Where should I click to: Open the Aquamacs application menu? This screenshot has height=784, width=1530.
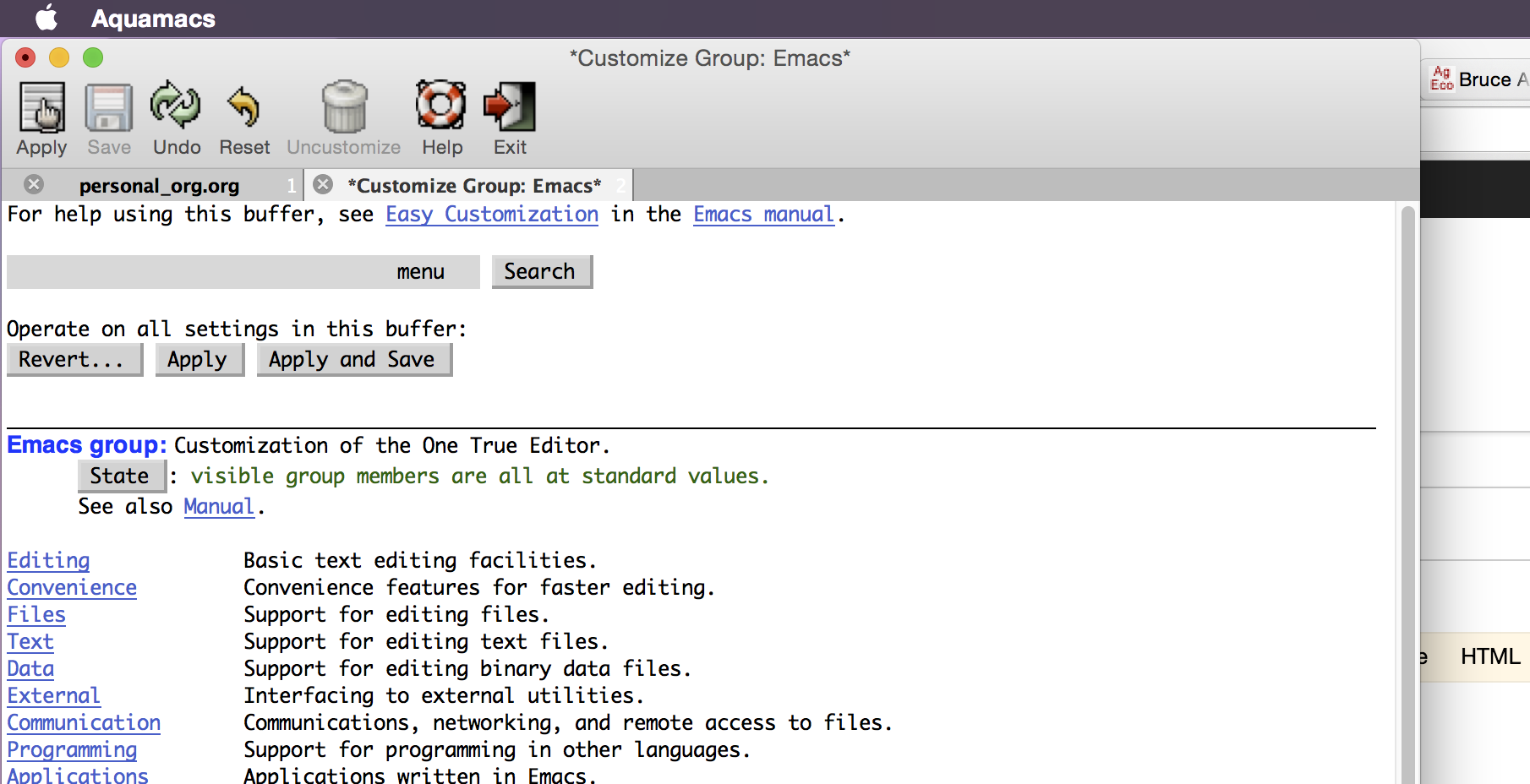[153, 19]
